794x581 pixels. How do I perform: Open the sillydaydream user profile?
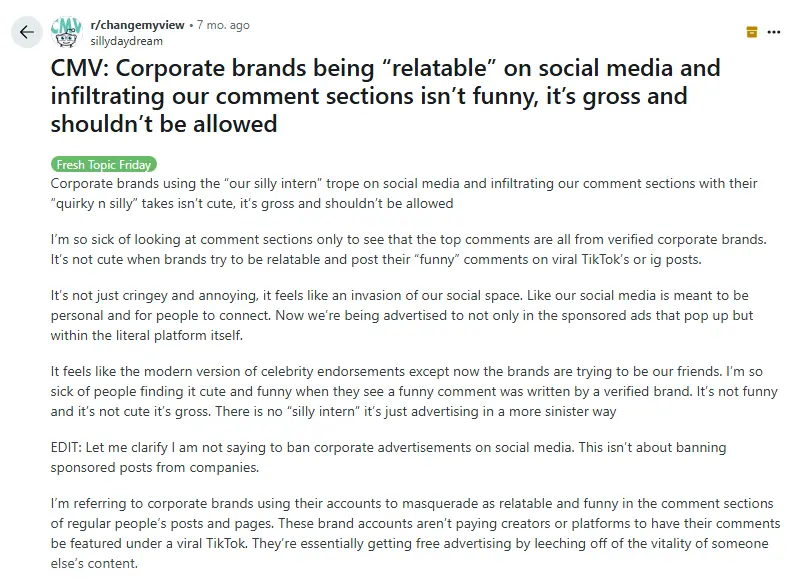pos(126,41)
